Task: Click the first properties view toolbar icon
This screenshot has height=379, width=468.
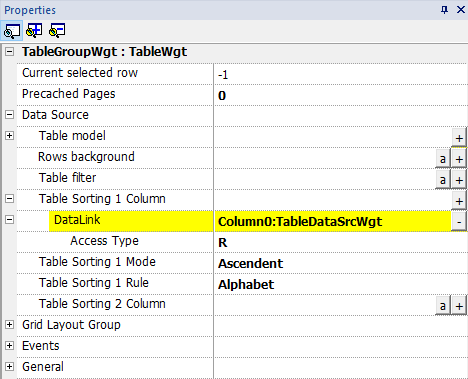Action: click(12, 31)
